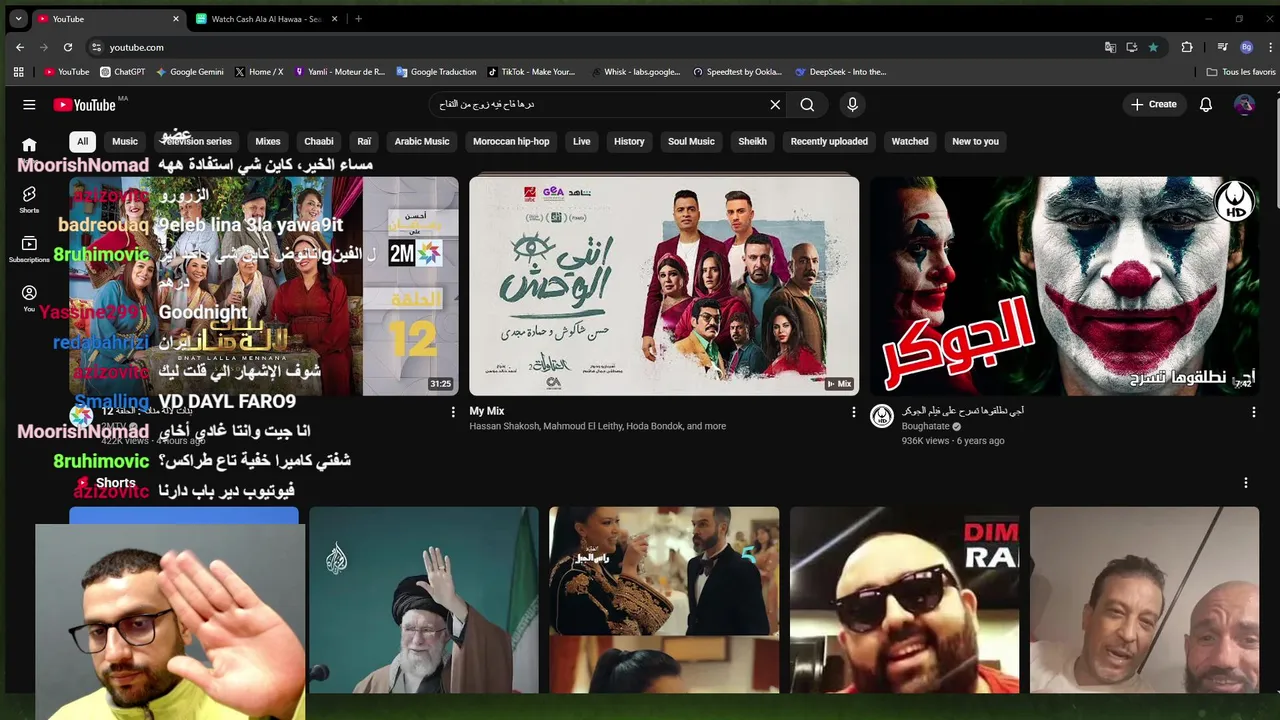The image size is (1280, 720).
Task: Go back with the browser back arrow
Action: click(x=20, y=47)
